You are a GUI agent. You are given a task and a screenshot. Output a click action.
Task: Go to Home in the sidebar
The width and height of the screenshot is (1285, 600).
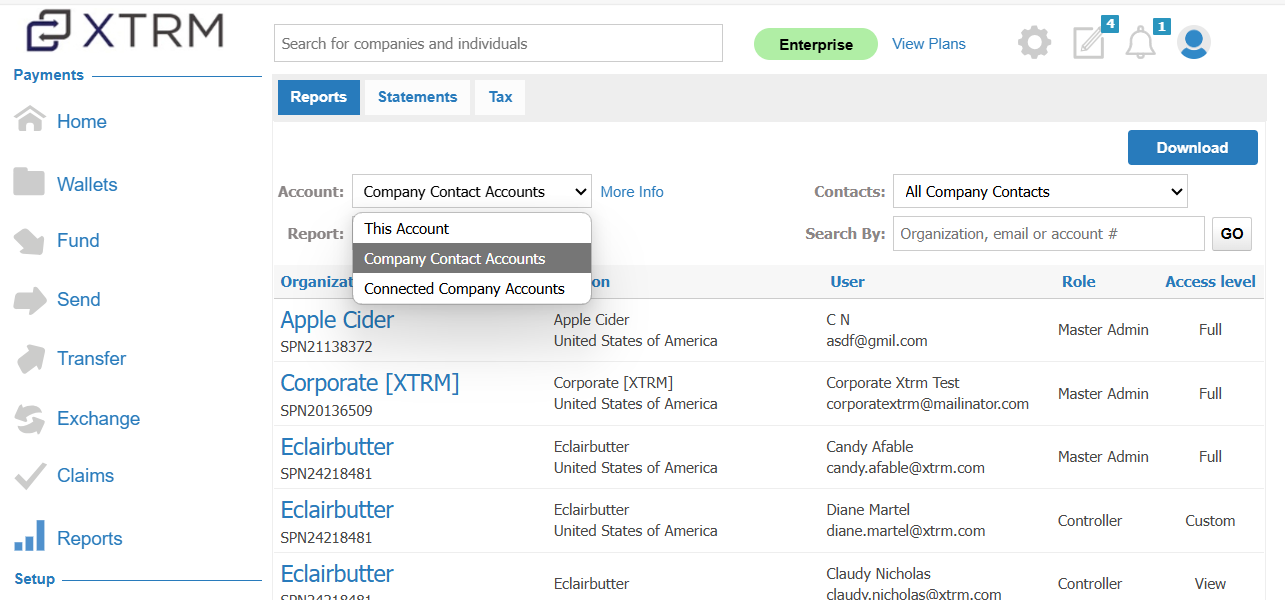82,121
